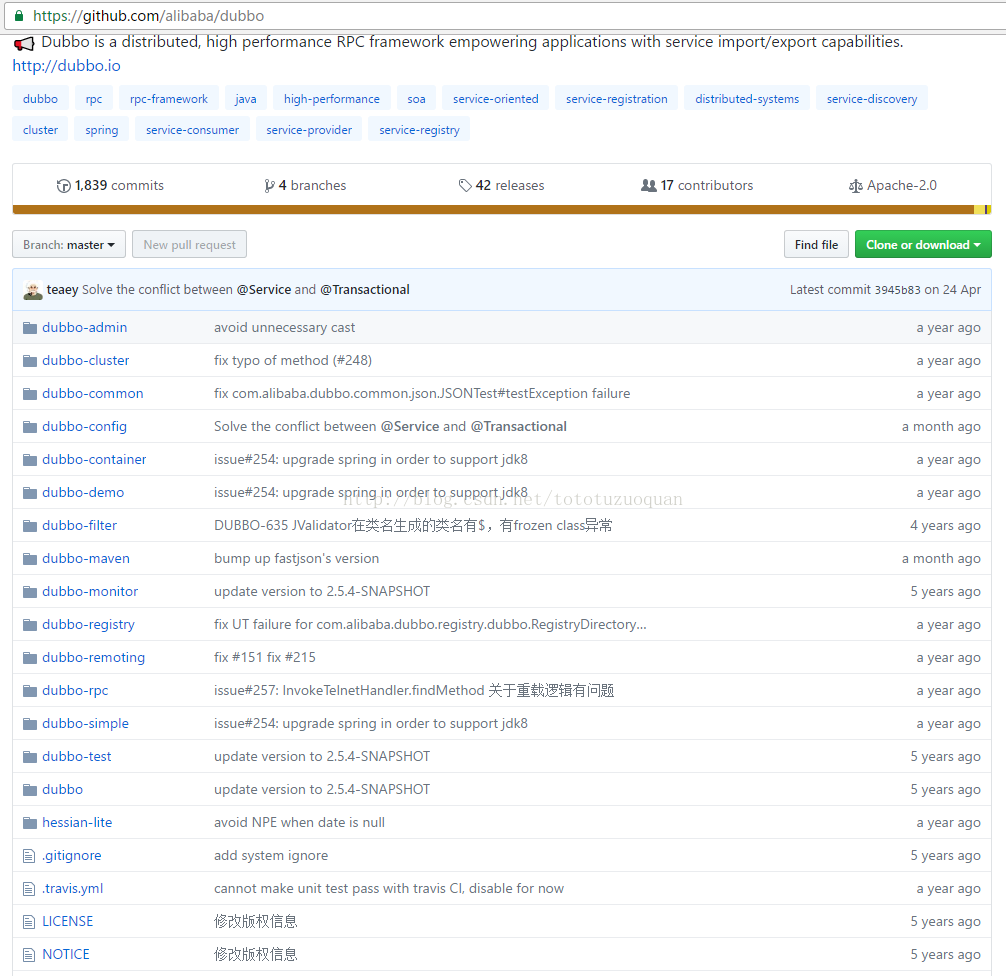Click folder icon of dubbo-common

[x=30, y=394]
